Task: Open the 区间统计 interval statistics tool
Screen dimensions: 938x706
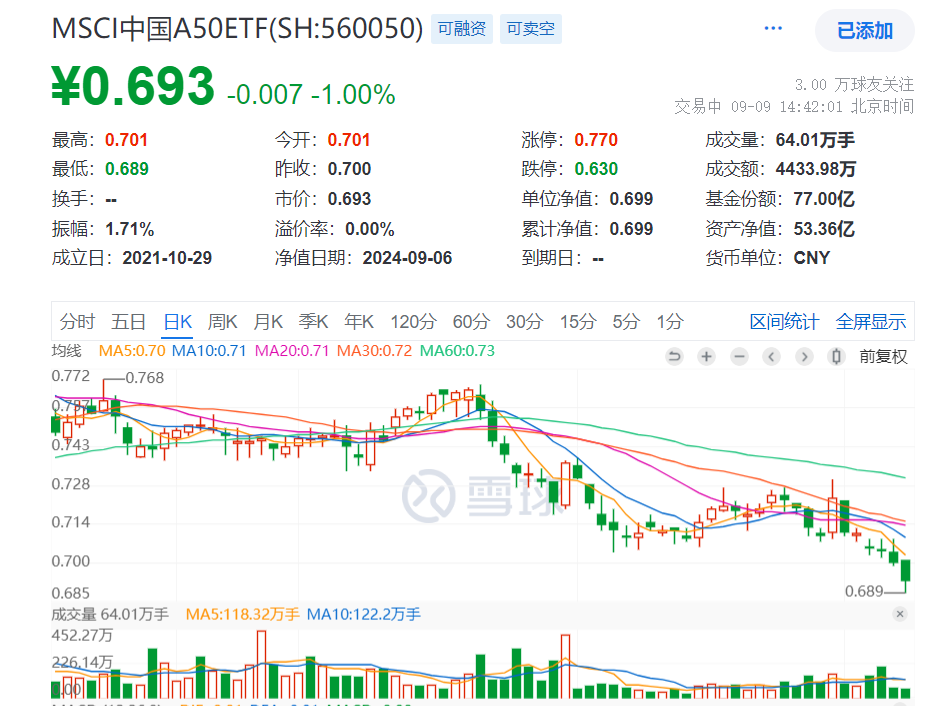Action: [783, 322]
